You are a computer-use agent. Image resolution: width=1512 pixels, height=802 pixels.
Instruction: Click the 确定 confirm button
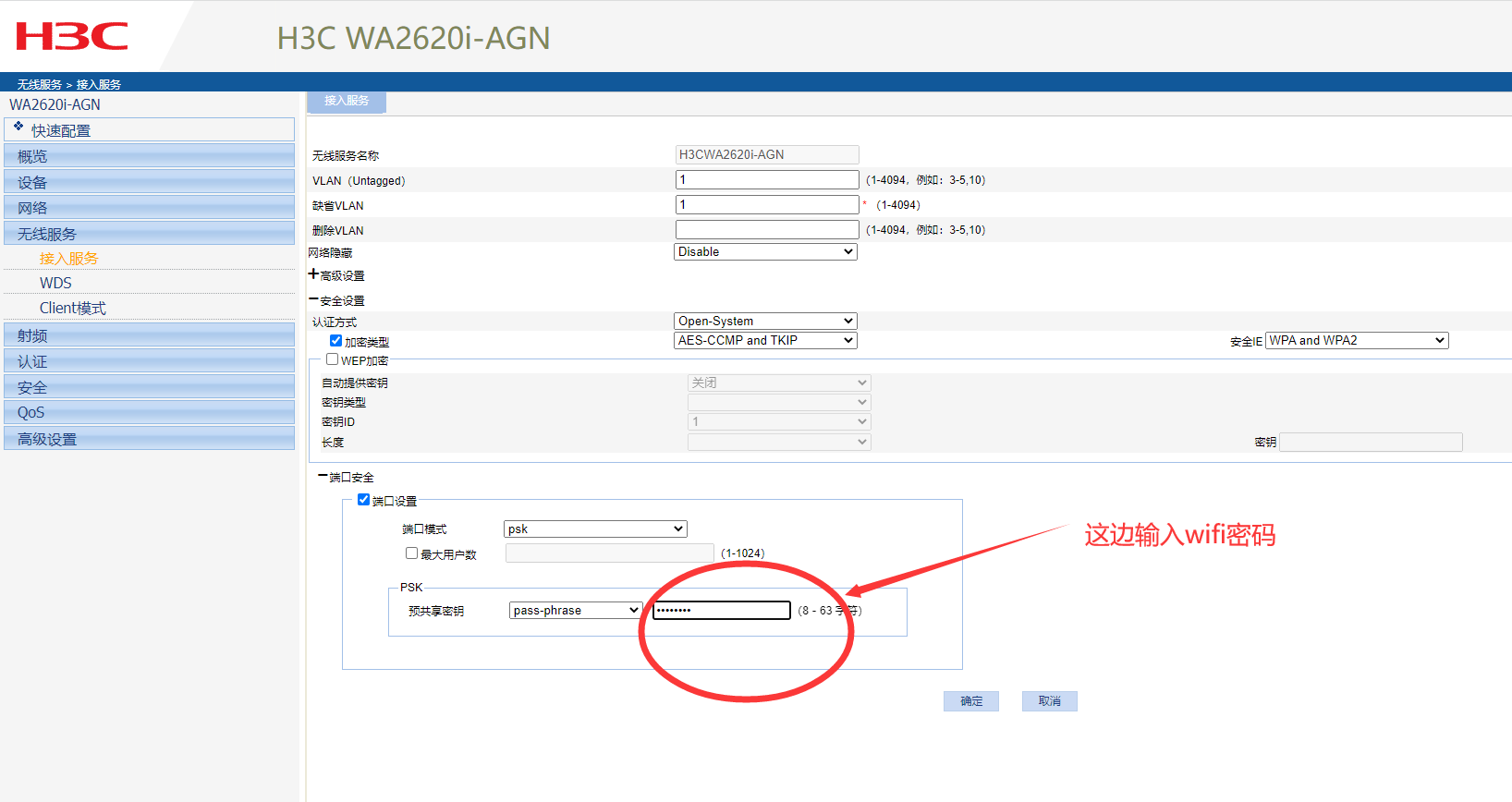971,701
